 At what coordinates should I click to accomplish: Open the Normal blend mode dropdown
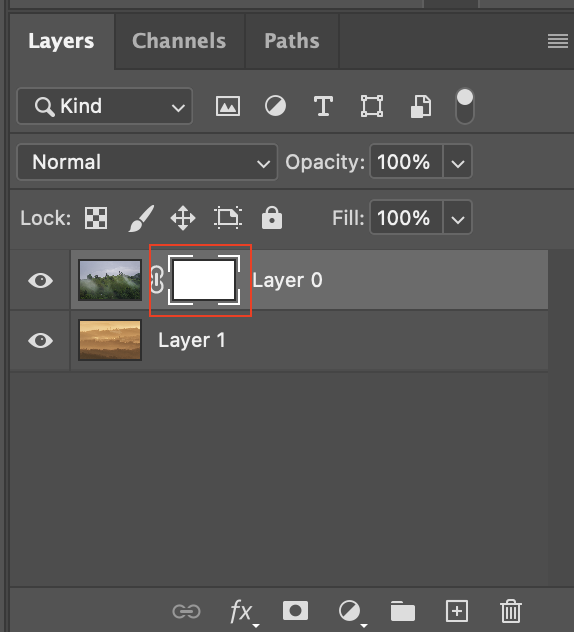pos(147,162)
